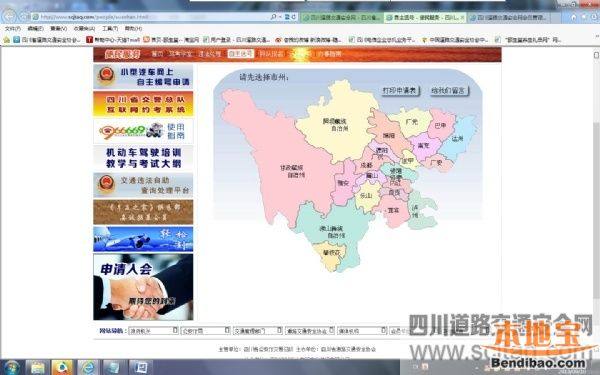Open the 文件 menu

point(13,29)
